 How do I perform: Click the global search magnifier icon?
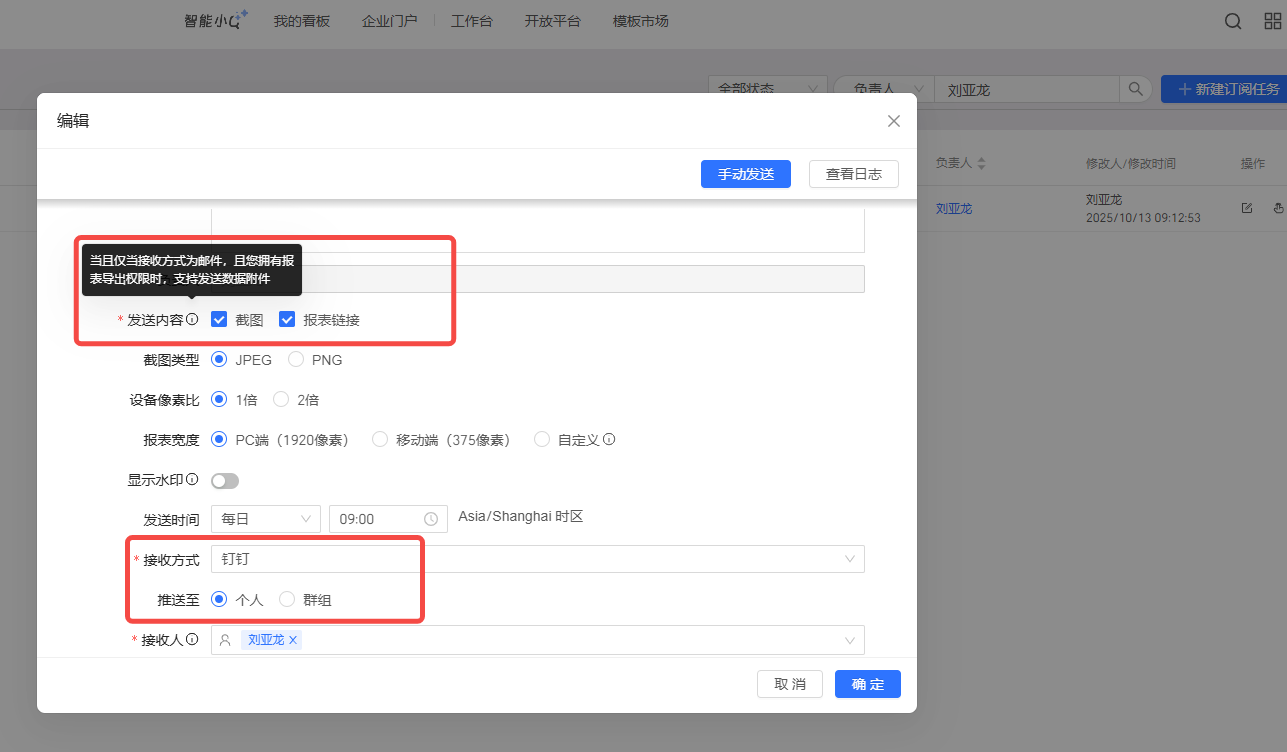point(1233,22)
